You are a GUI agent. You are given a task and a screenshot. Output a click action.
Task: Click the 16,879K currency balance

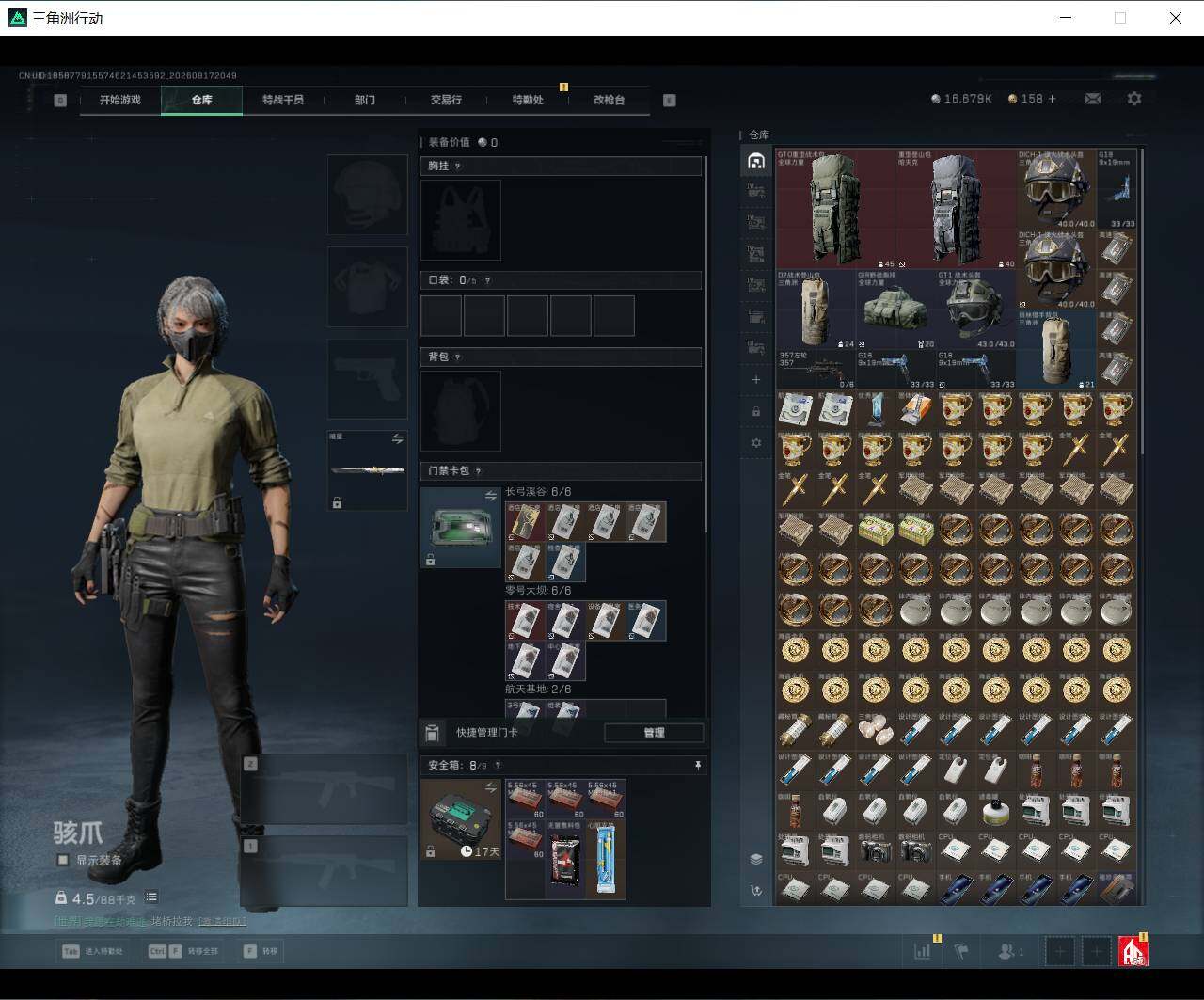961,99
